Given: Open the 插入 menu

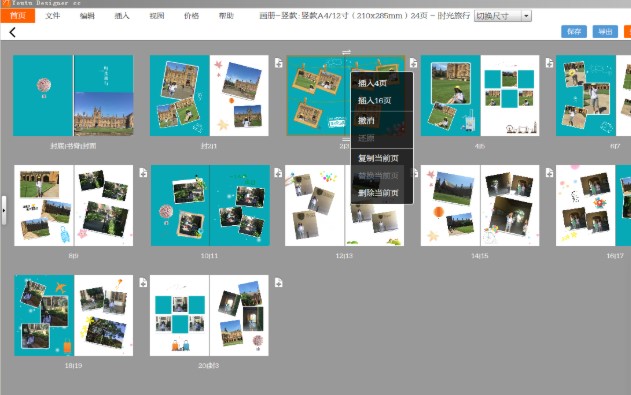Looking at the screenshot, I should pos(122,16).
